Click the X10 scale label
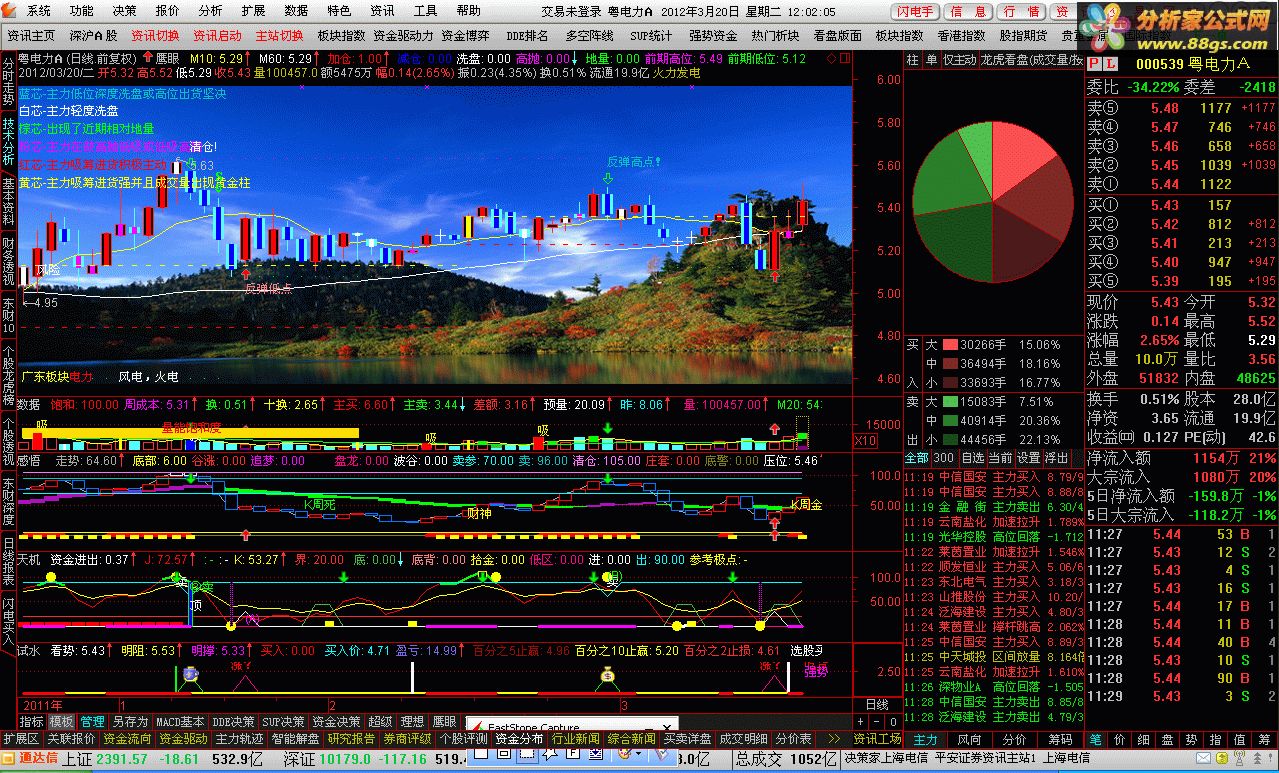Image resolution: width=1279 pixels, height=773 pixels. 865,440
